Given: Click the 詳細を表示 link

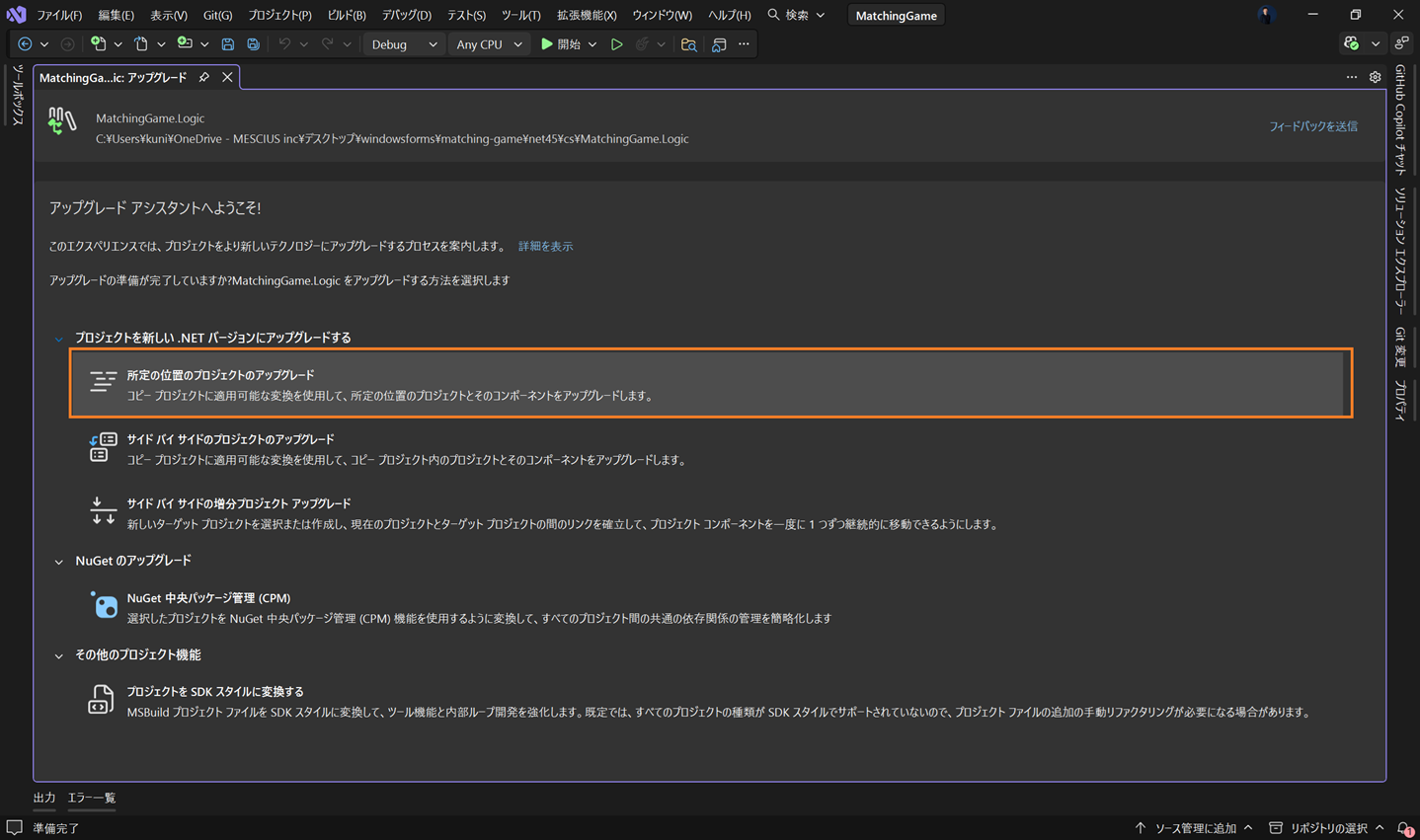Looking at the screenshot, I should pos(545,246).
